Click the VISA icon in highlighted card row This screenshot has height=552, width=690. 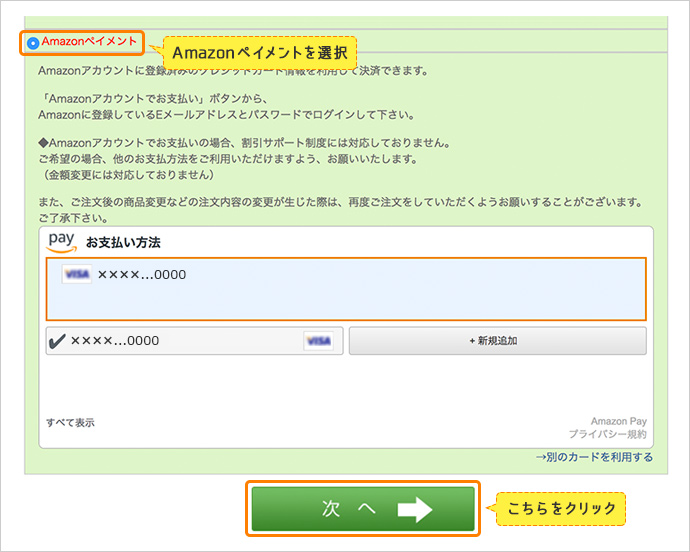tap(77, 274)
